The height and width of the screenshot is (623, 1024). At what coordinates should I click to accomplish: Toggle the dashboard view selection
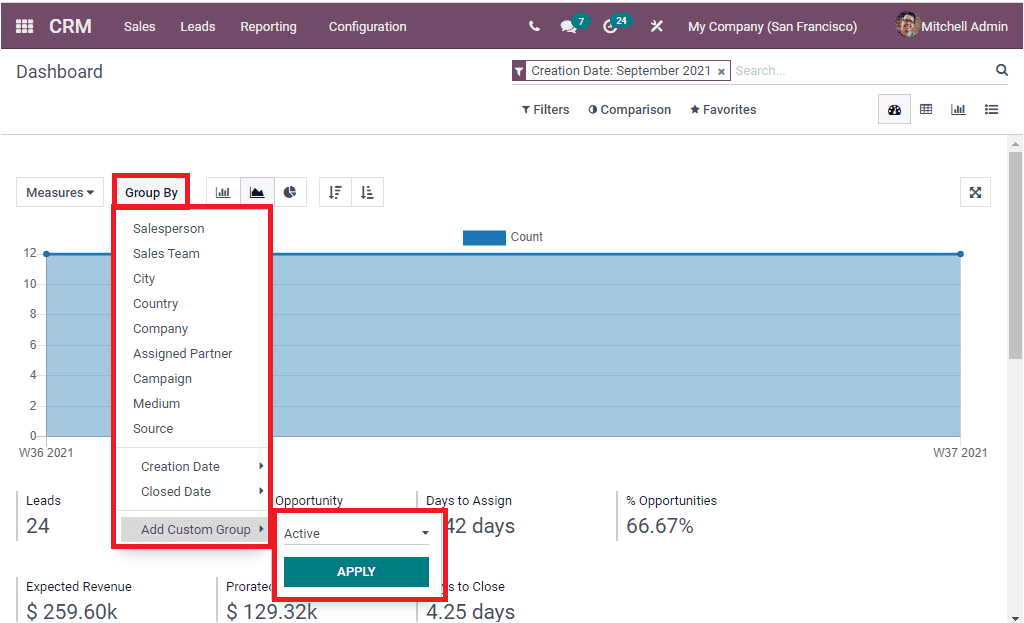click(894, 109)
